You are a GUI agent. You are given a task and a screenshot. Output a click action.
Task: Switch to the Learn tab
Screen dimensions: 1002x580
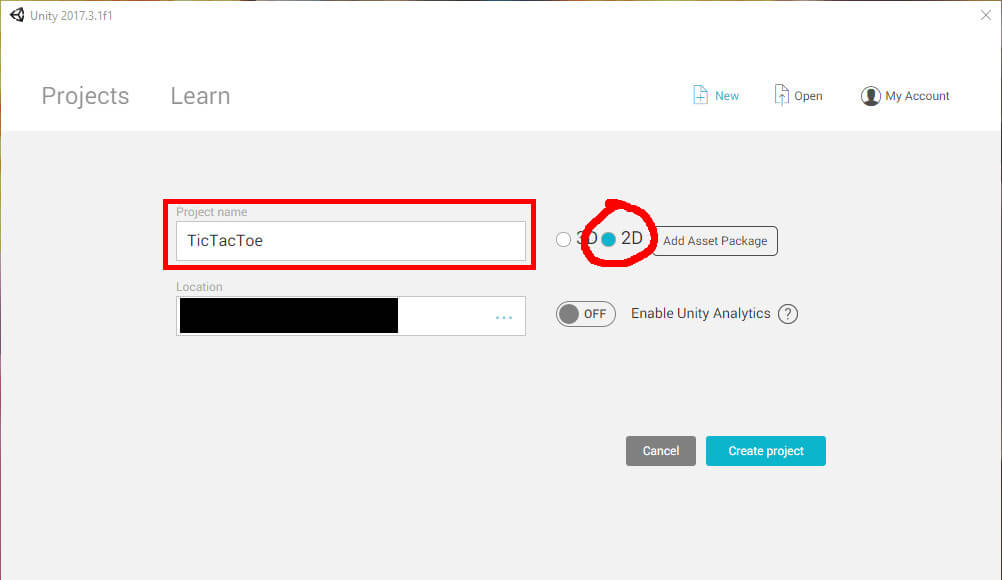click(200, 96)
